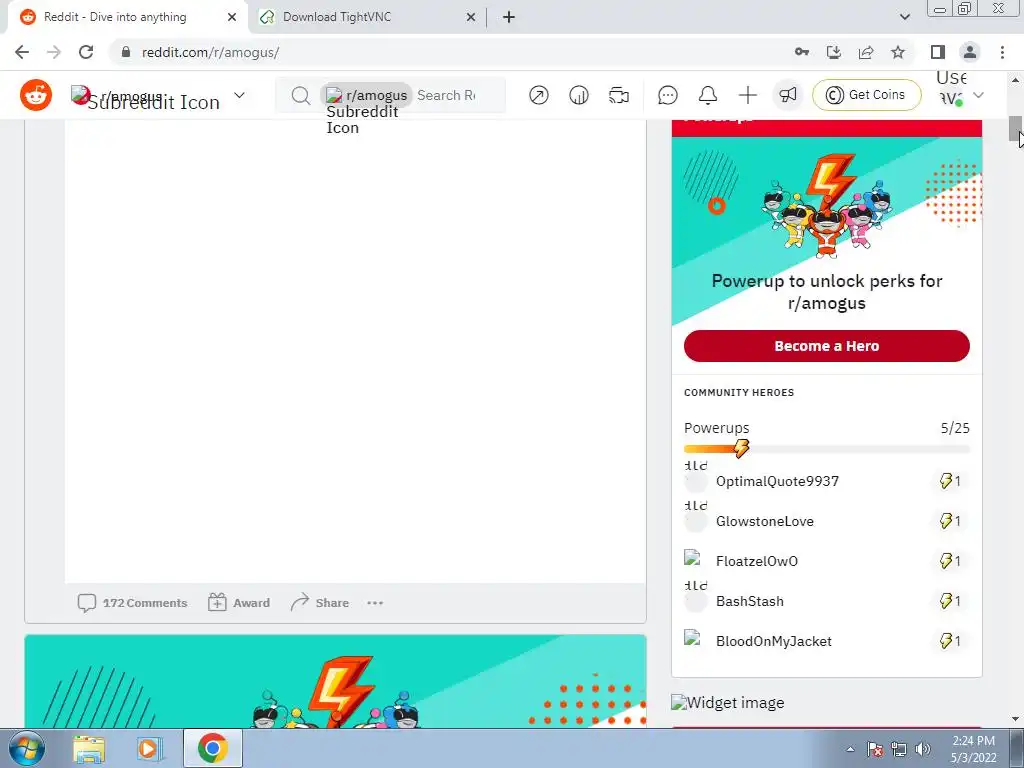Click the search magnifier icon
The image size is (1024, 768).
pyautogui.click(x=300, y=95)
